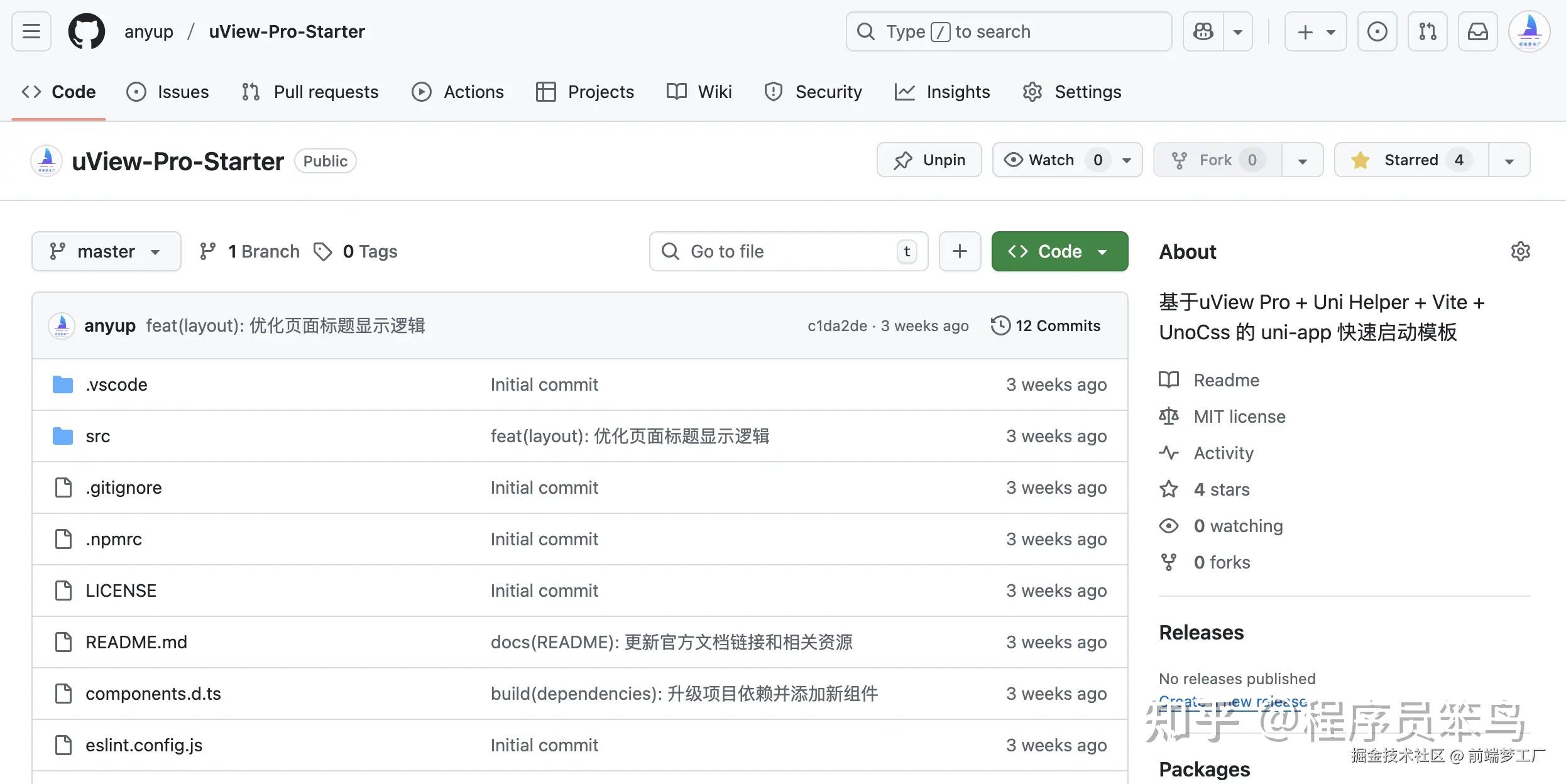
Task: Click the Go to file search field
Action: tap(787, 251)
